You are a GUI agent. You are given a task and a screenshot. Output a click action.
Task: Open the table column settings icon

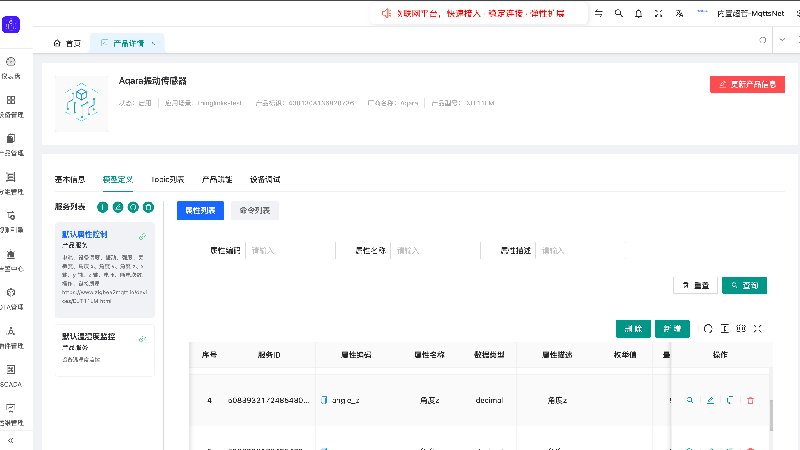741,329
